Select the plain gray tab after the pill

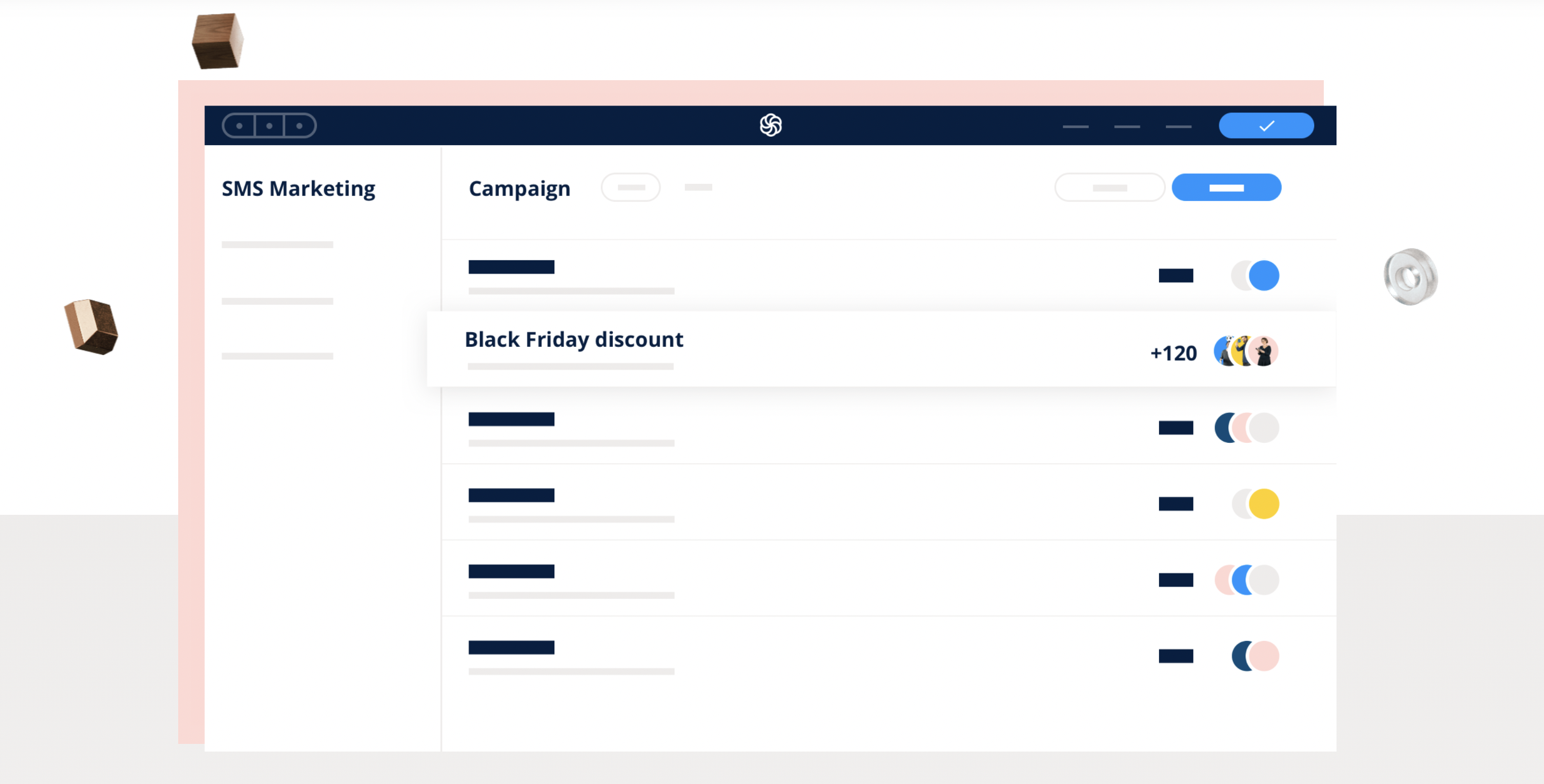click(x=698, y=187)
